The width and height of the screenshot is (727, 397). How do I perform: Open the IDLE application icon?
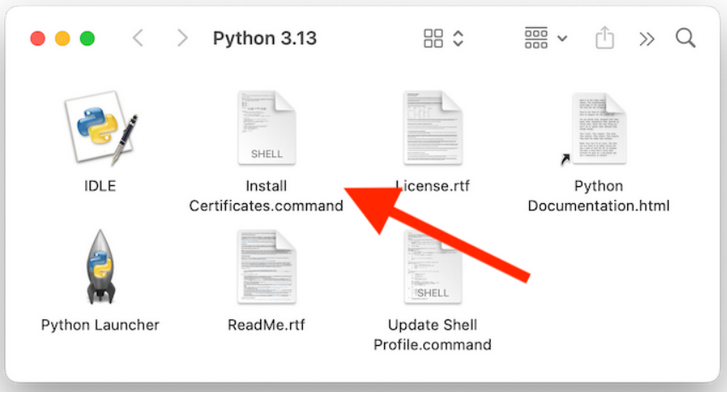(x=101, y=128)
